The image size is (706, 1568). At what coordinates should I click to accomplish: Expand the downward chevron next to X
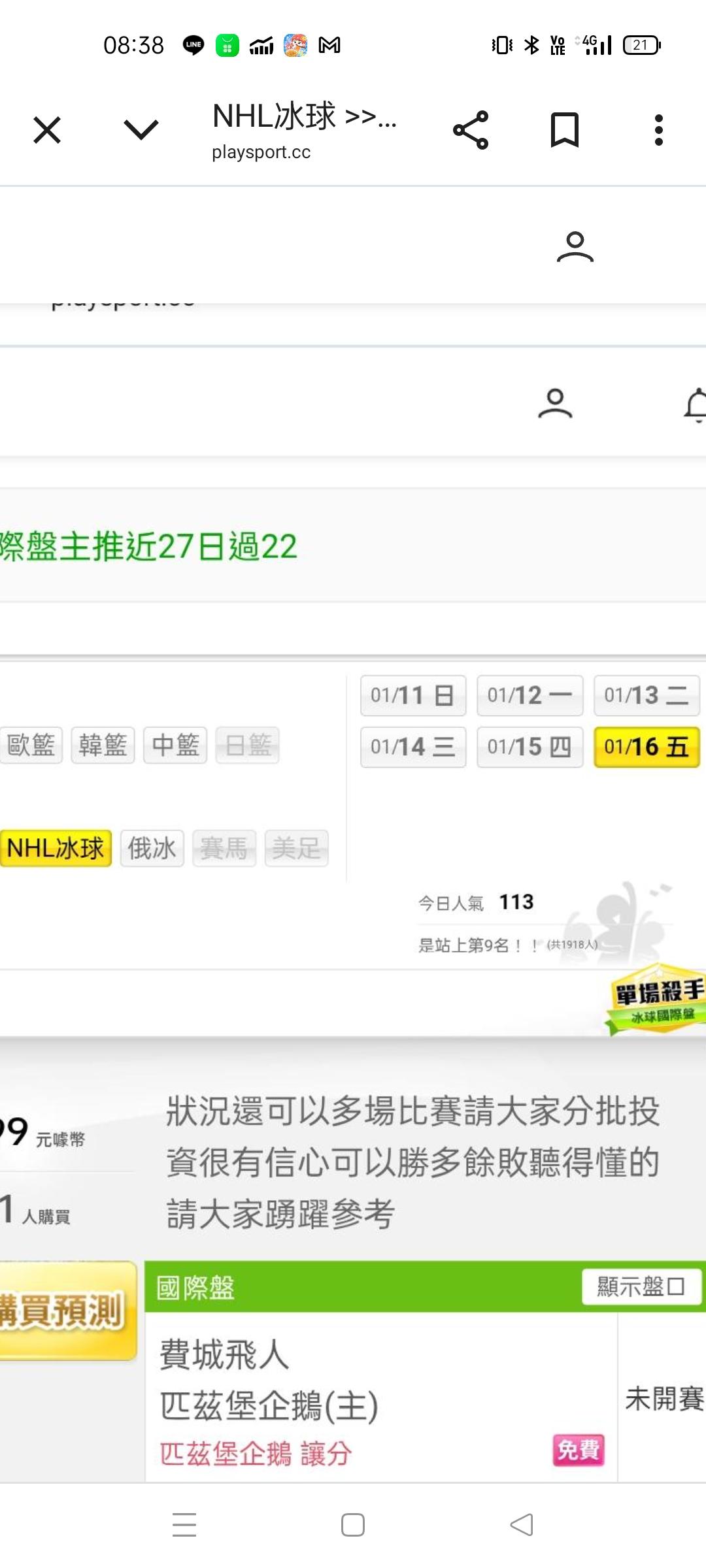click(x=141, y=129)
